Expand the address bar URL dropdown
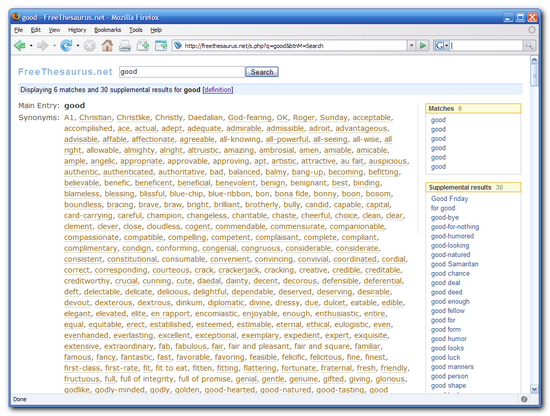550x416 pixels. (x=411, y=46)
